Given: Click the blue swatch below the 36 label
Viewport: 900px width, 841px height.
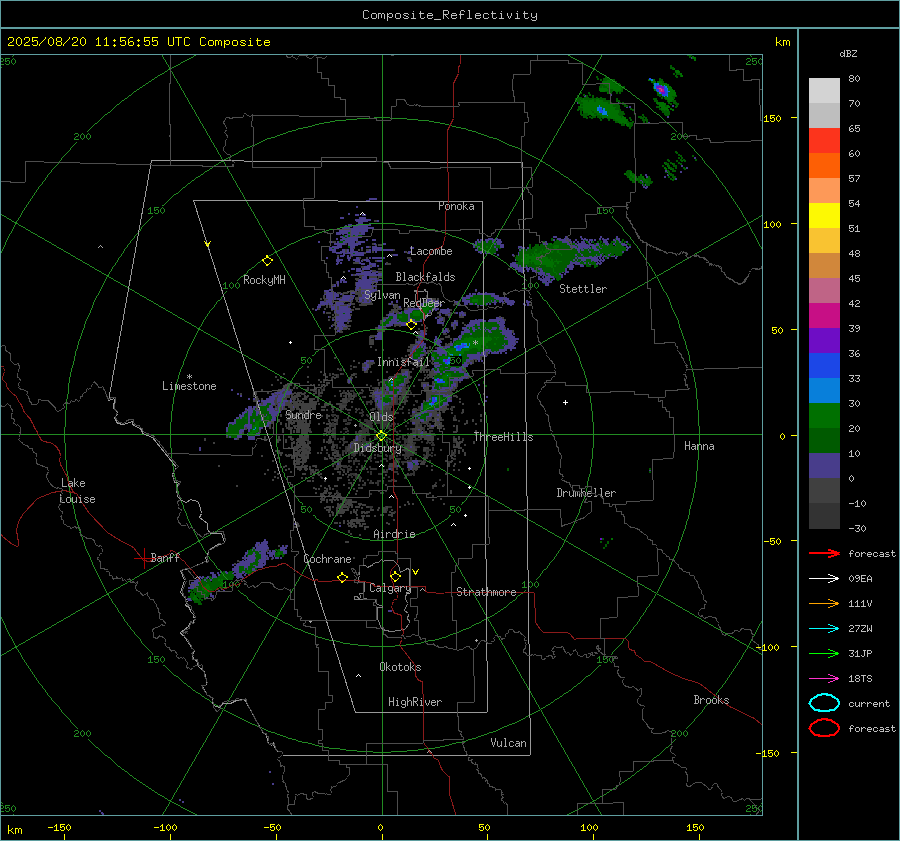Looking at the screenshot, I should (824, 365).
